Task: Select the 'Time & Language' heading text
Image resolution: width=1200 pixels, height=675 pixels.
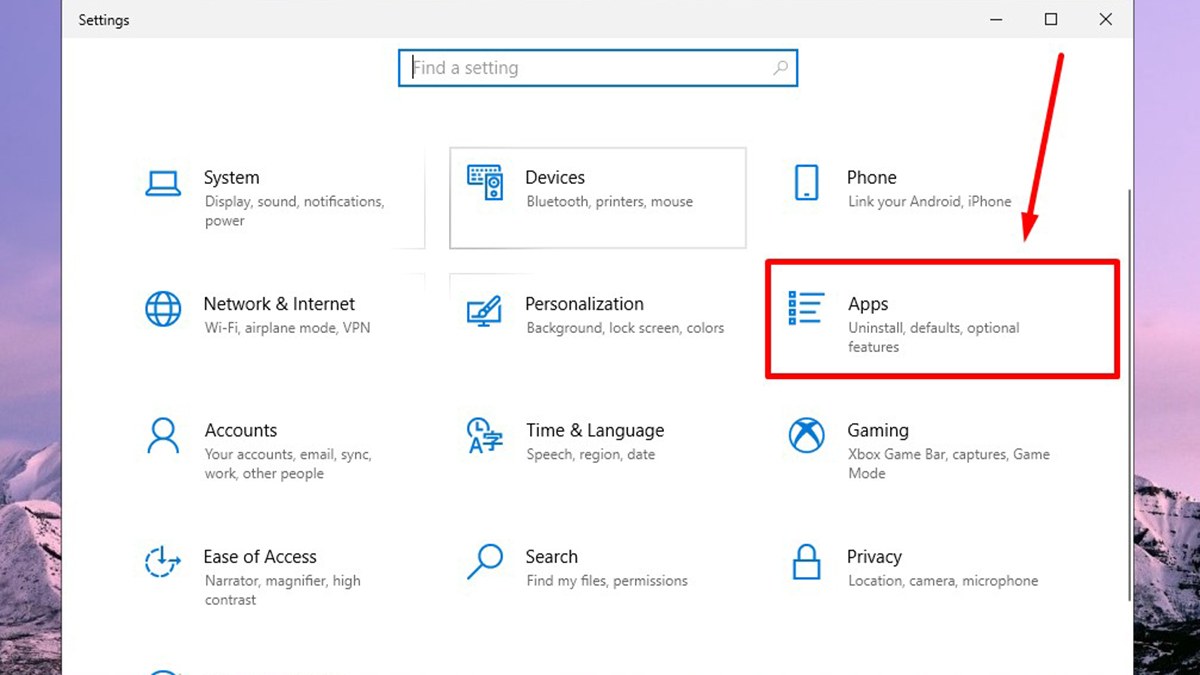Action: pos(595,431)
